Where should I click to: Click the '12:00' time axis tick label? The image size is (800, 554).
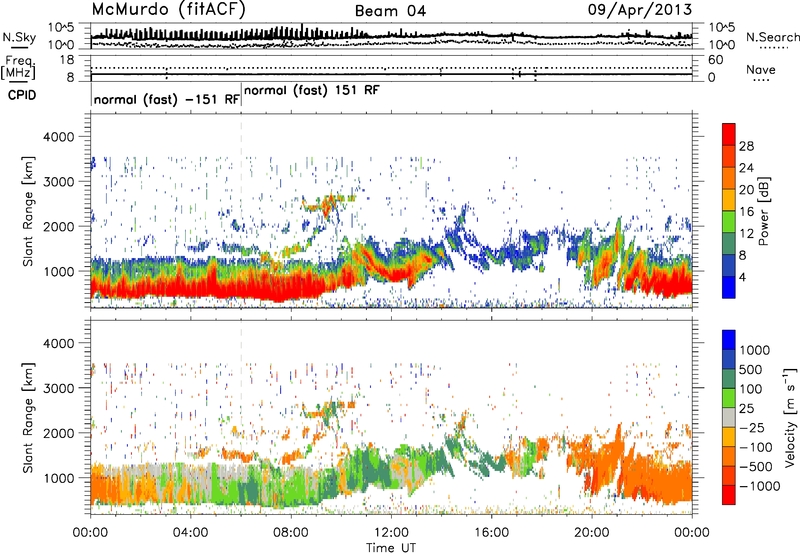(x=391, y=533)
